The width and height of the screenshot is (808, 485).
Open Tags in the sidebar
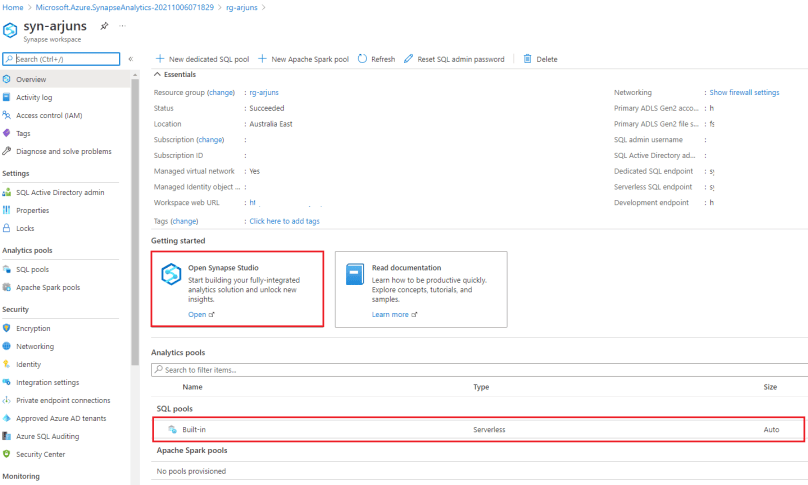[23, 133]
